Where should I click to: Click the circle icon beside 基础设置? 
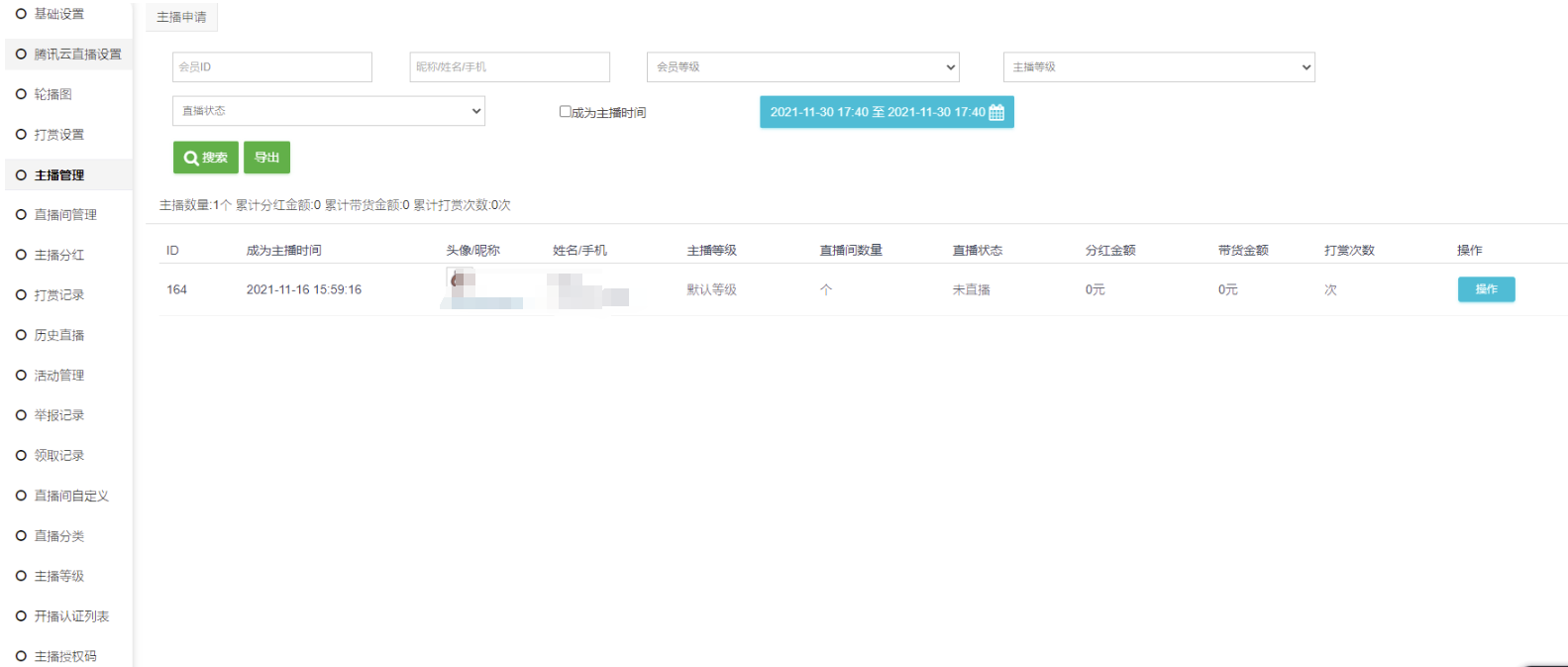21,14
